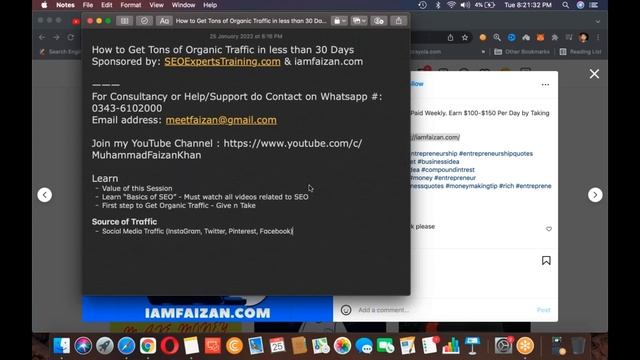Open Launchpad from the Dock
This screenshot has width=640, height=360.
pyautogui.click(x=104, y=346)
